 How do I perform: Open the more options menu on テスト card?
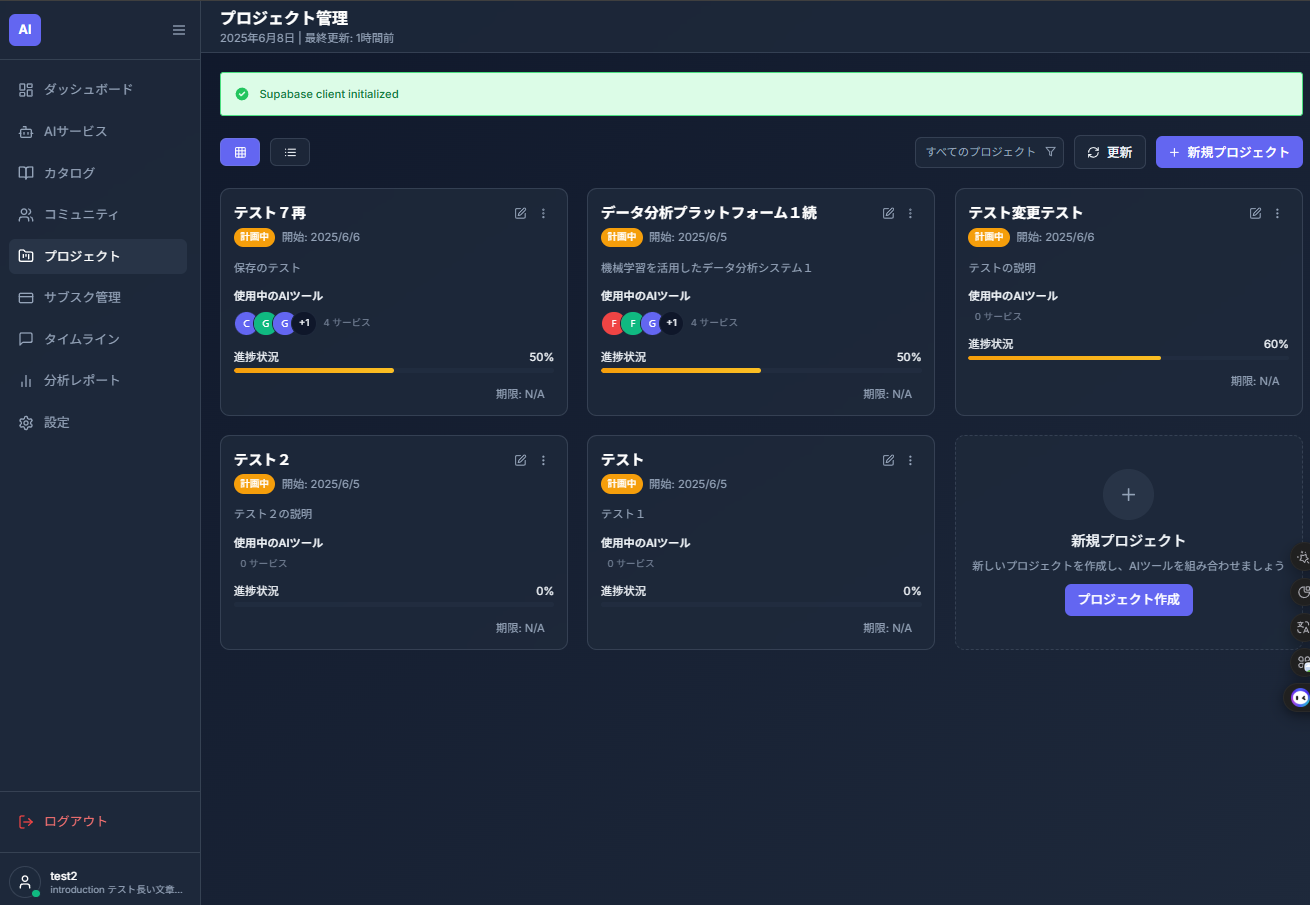pos(910,460)
